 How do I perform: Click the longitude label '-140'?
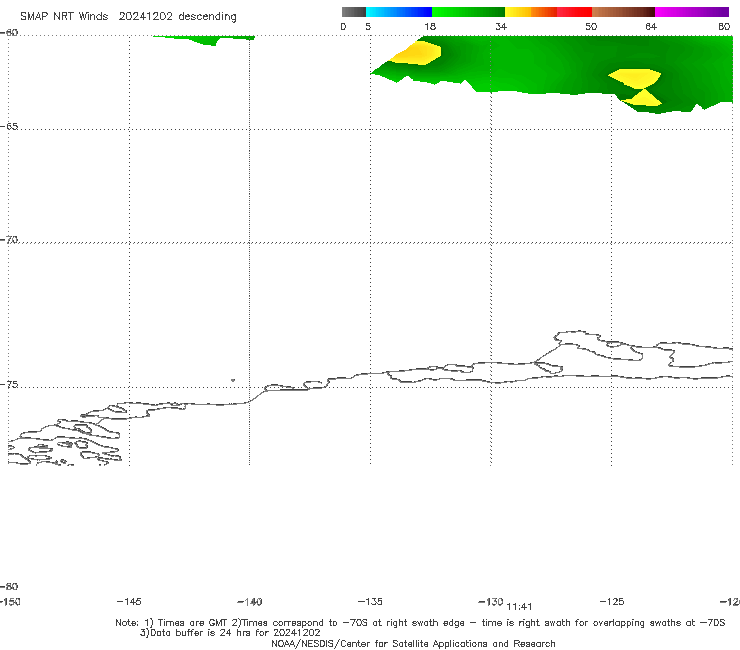(x=250, y=602)
